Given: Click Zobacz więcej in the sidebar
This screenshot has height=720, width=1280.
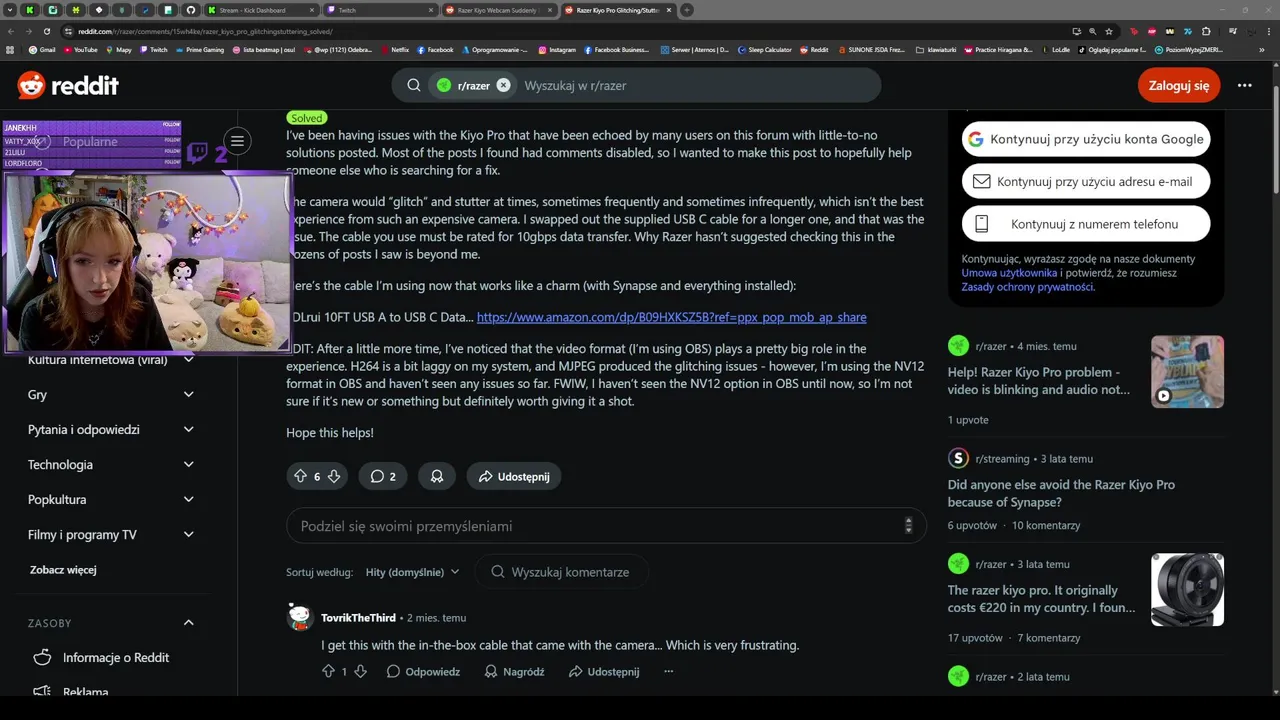Looking at the screenshot, I should click(x=63, y=570).
